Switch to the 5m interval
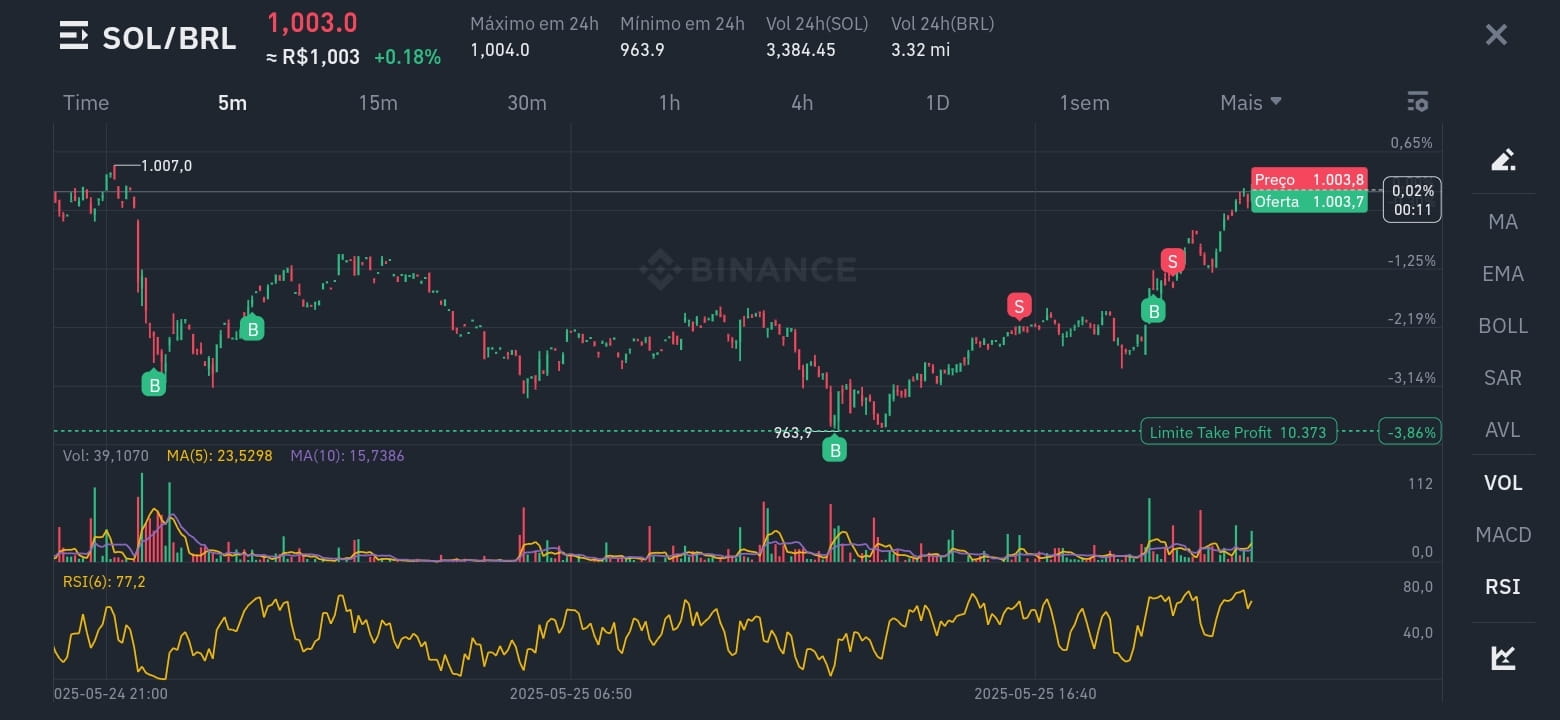The image size is (1560, 720). click(232, 103)
